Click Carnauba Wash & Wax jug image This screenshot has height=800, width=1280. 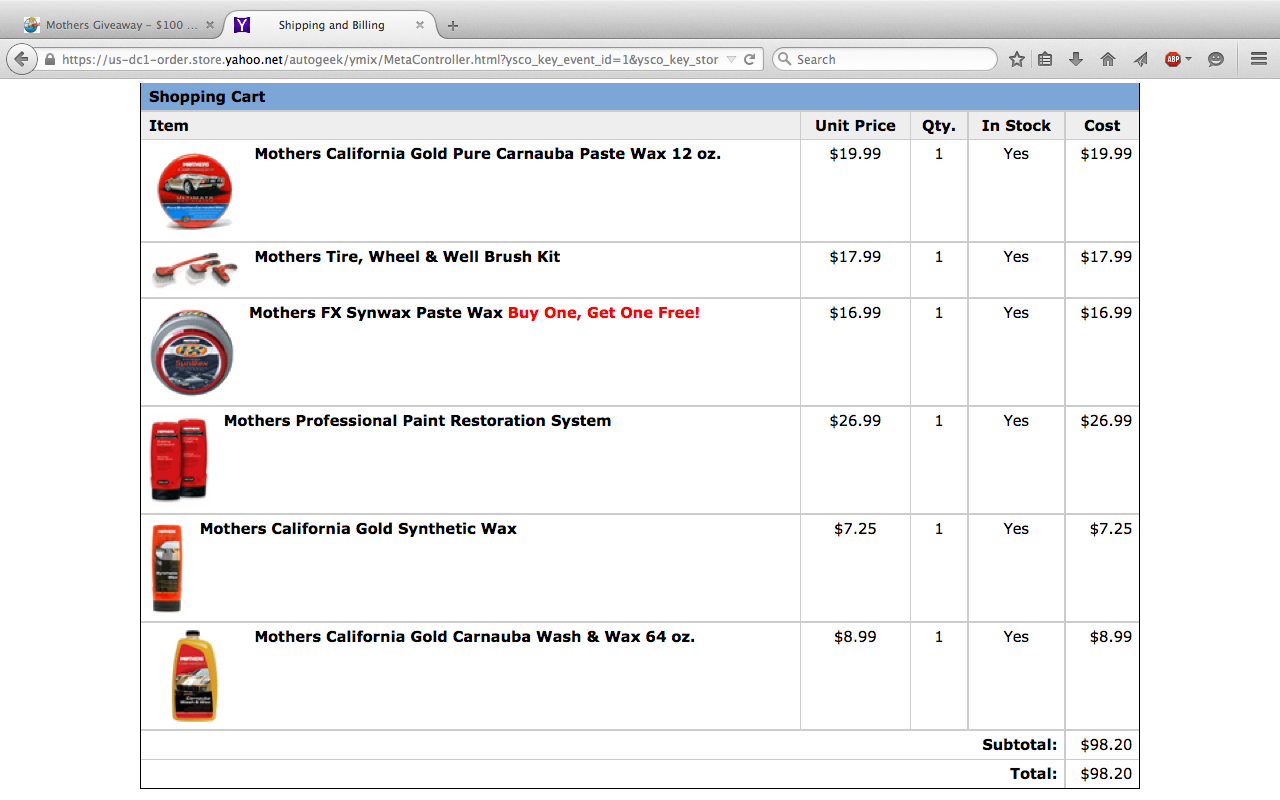(x=194, y=676)
